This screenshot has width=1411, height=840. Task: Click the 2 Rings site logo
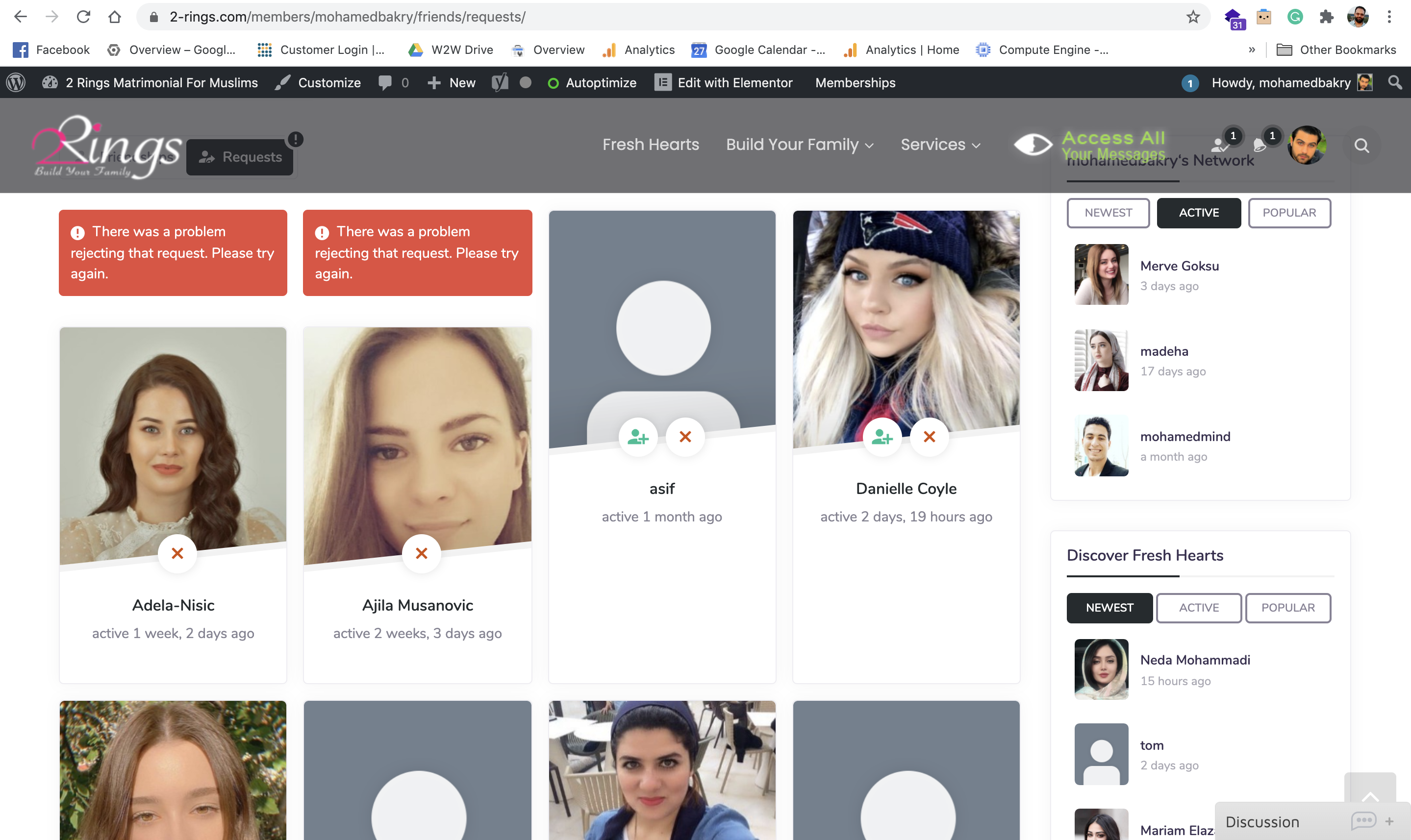(106, 147)
